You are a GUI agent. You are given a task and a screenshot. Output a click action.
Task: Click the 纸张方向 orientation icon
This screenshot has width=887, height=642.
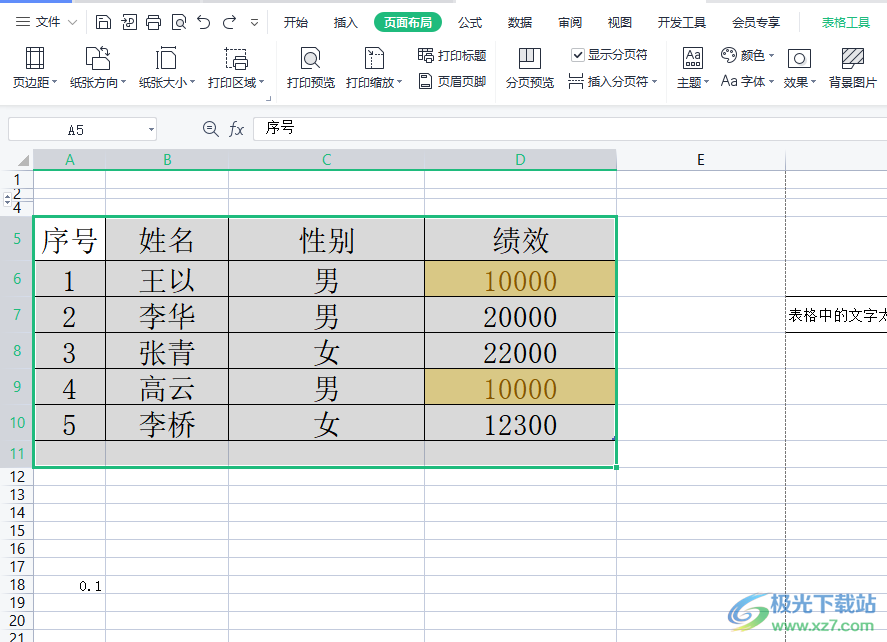point(97,58)
